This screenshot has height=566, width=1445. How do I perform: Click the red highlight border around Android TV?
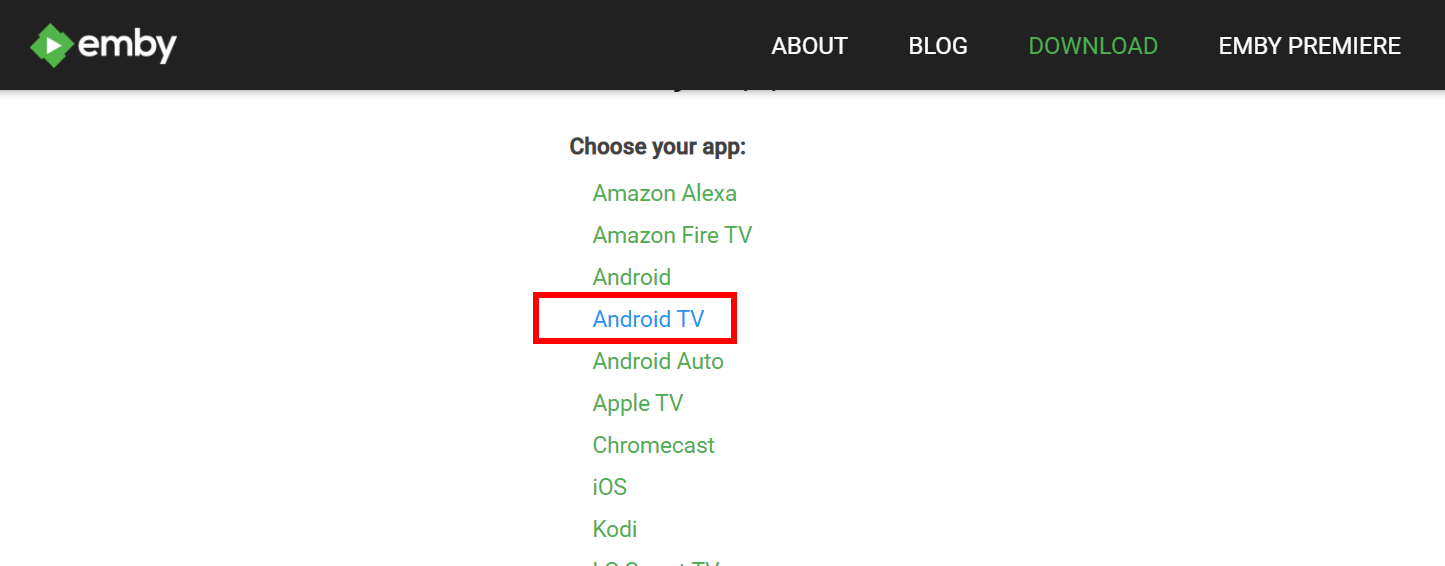536,319
